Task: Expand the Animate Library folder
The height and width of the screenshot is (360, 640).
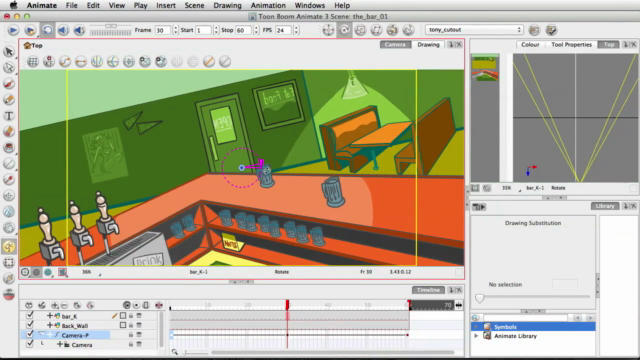Action: click(476, 336)
